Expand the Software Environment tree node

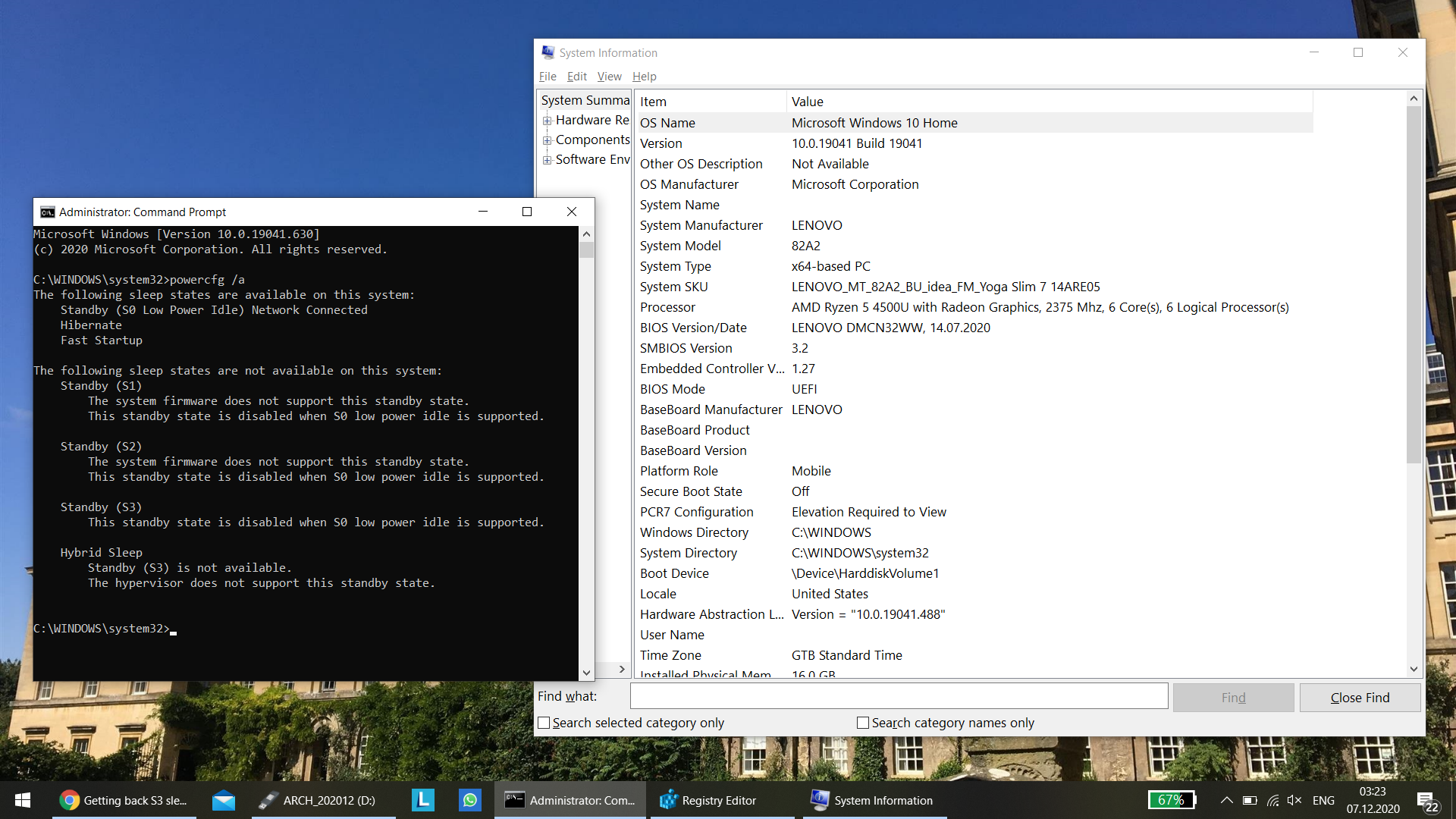click(x=547, y=160)
